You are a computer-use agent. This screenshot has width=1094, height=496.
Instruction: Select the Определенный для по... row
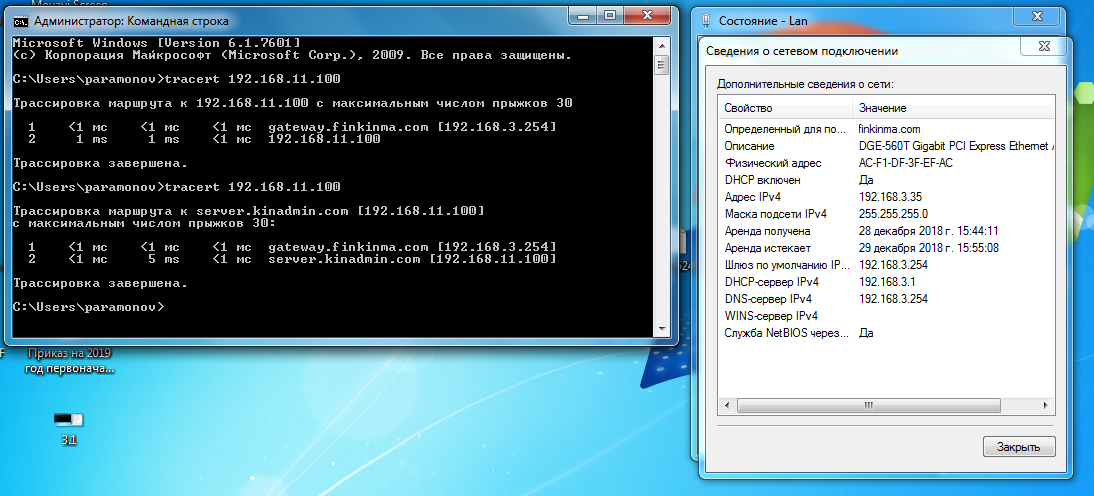tap(886, 129)
